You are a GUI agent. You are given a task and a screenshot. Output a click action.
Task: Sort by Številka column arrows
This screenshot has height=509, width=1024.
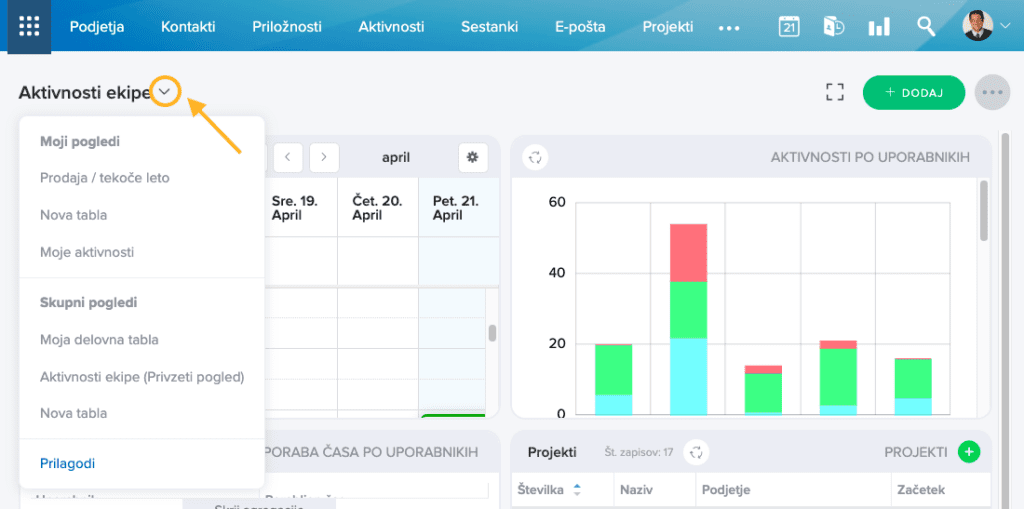pos(577,489)
